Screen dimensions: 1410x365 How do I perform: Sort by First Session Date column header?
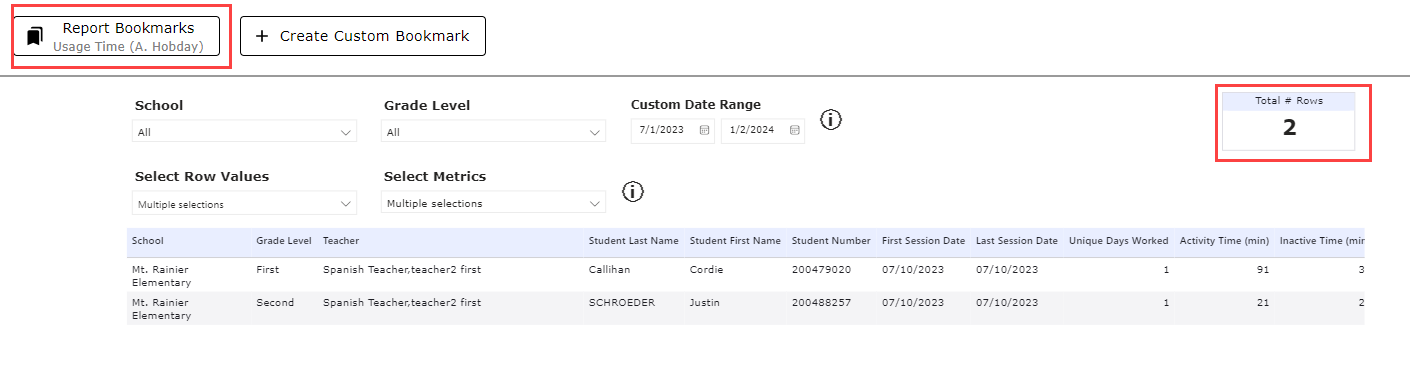click(923, 241)
